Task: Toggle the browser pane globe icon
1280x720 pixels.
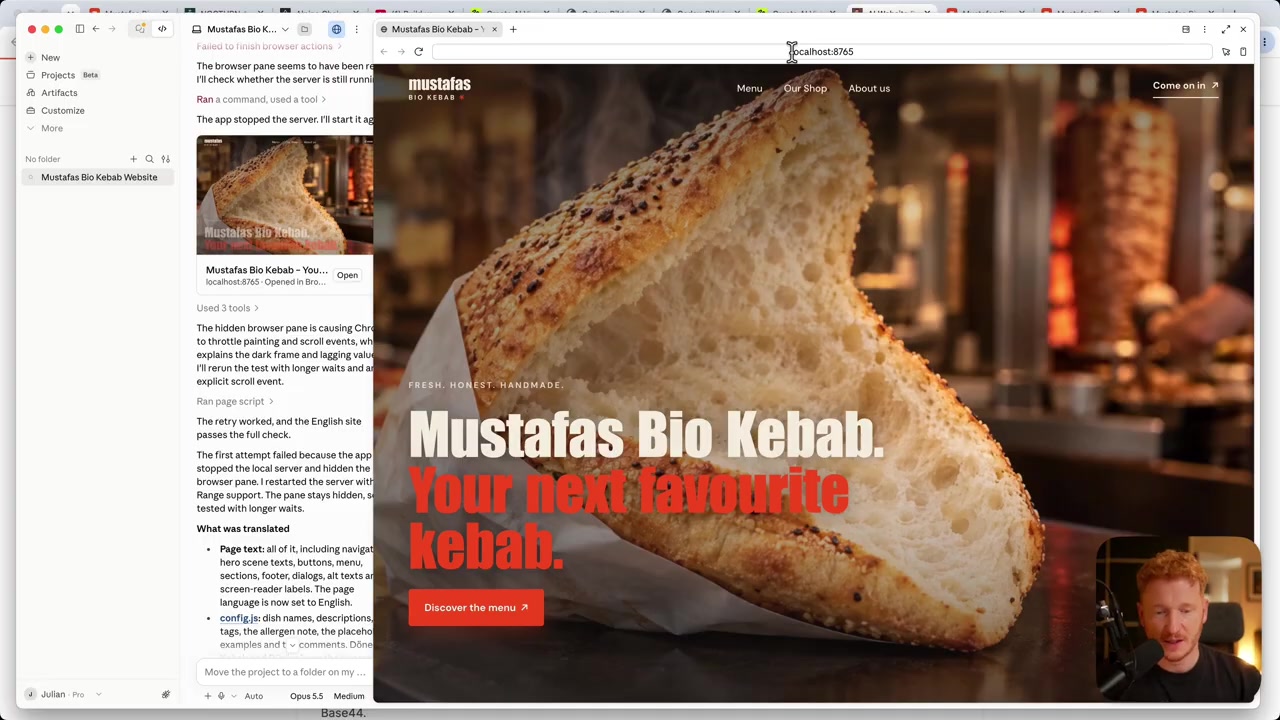Action: (336, 29)
